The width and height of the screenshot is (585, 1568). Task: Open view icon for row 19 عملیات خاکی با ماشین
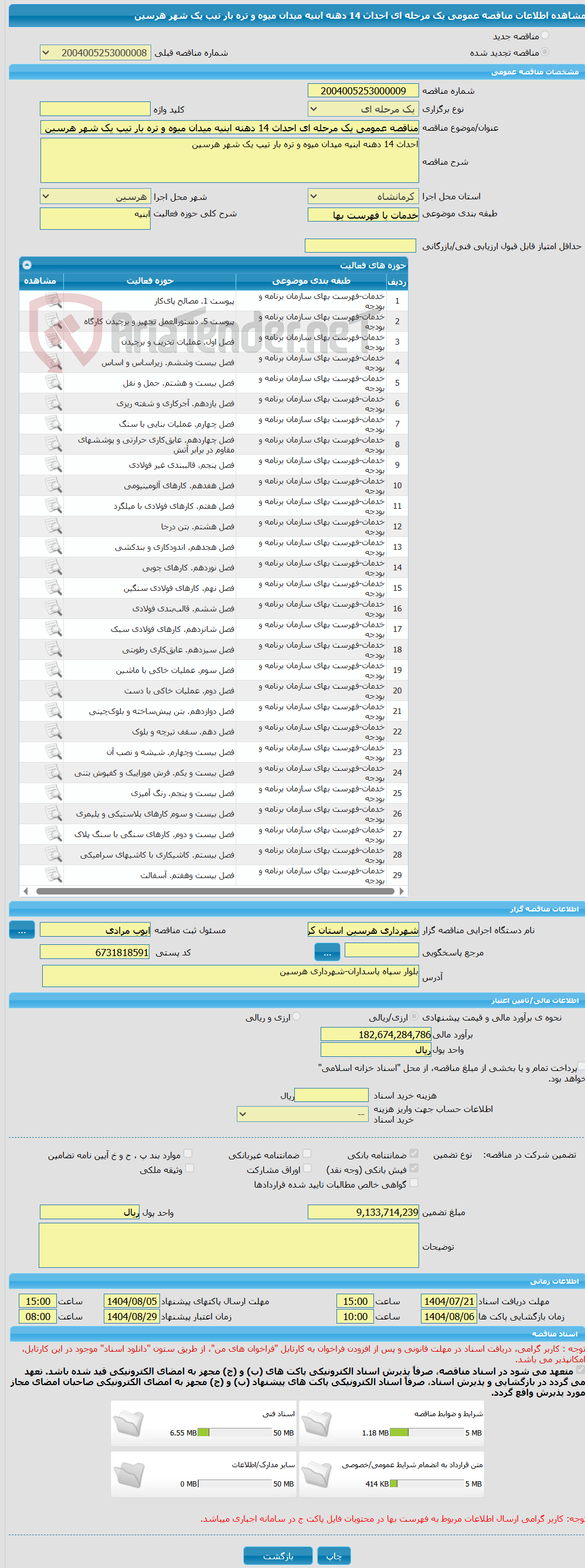click(53, 669)
